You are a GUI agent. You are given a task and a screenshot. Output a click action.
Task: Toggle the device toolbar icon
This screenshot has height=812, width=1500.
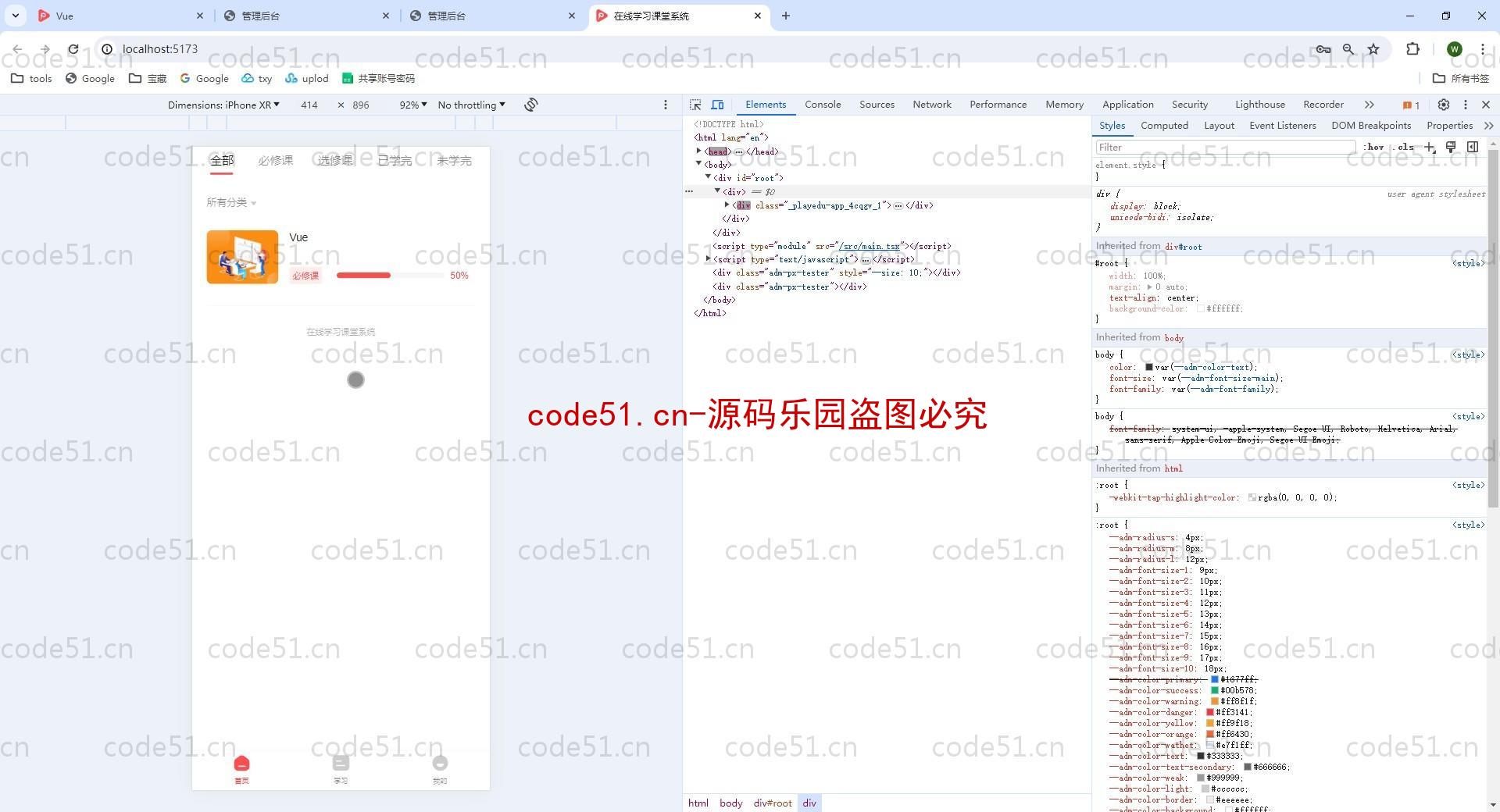(x=717, y=105)
